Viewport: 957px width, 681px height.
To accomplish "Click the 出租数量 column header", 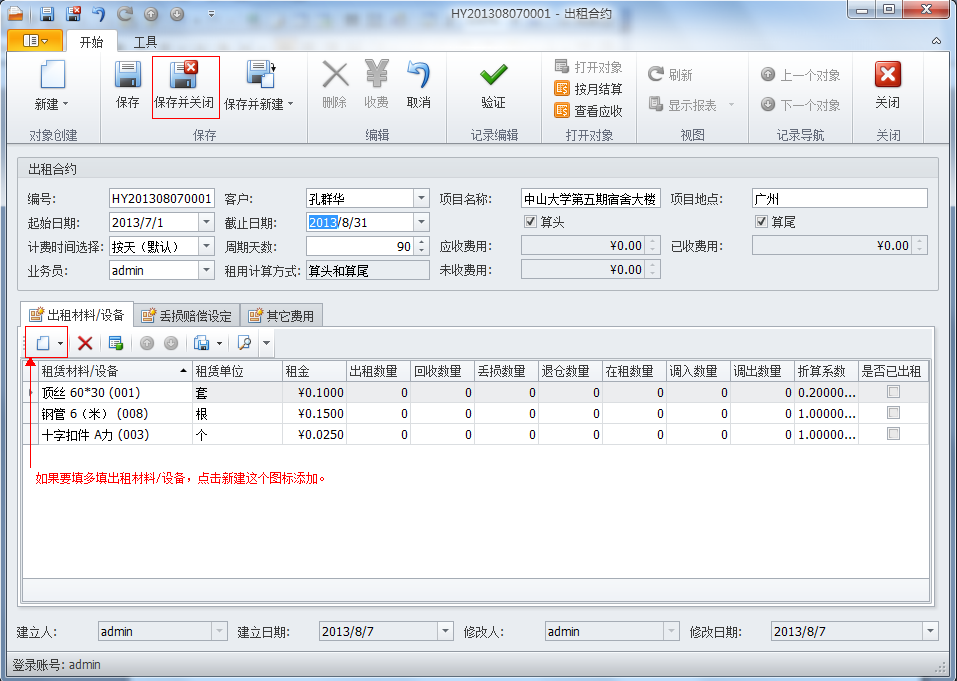I will [378, 371].
